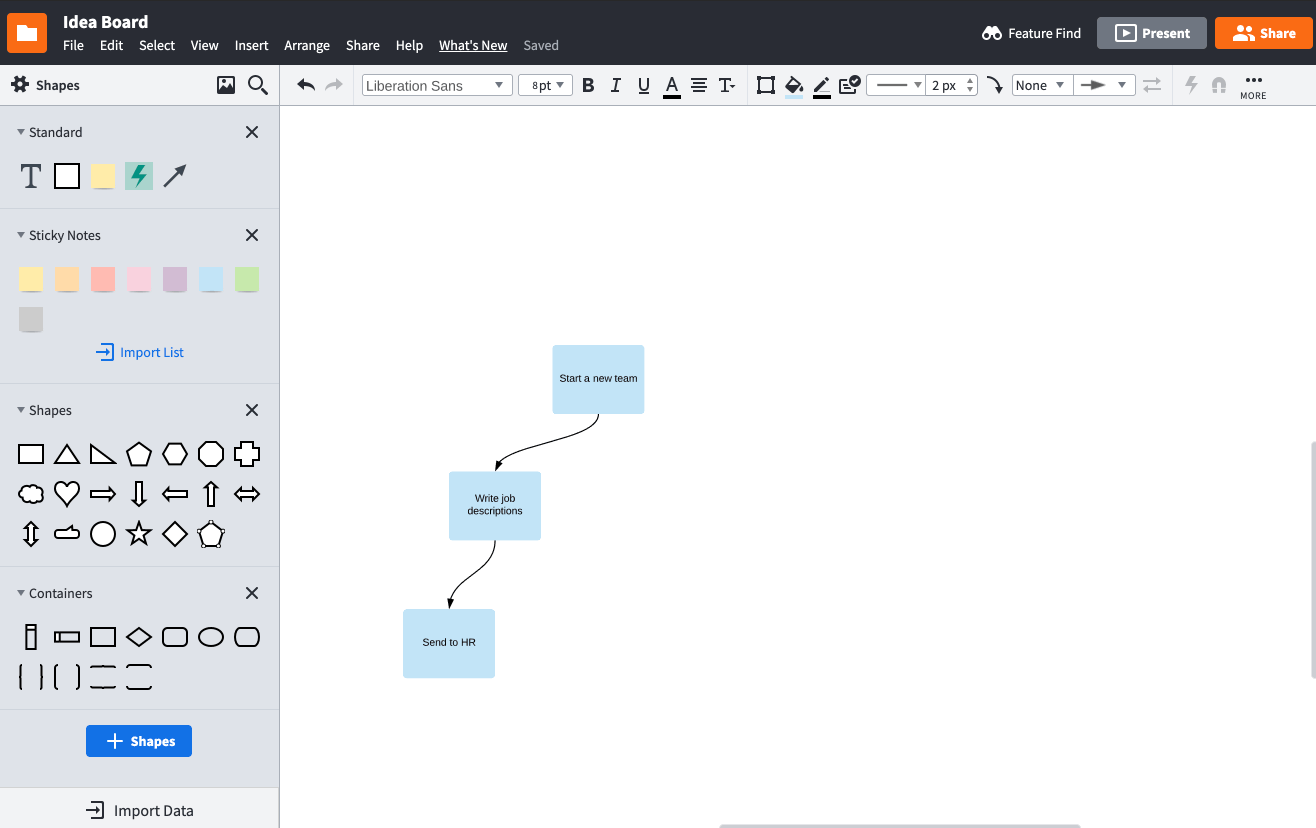Pick the pink-red sticky note
1316x828 pixels.
pos(103,279)
